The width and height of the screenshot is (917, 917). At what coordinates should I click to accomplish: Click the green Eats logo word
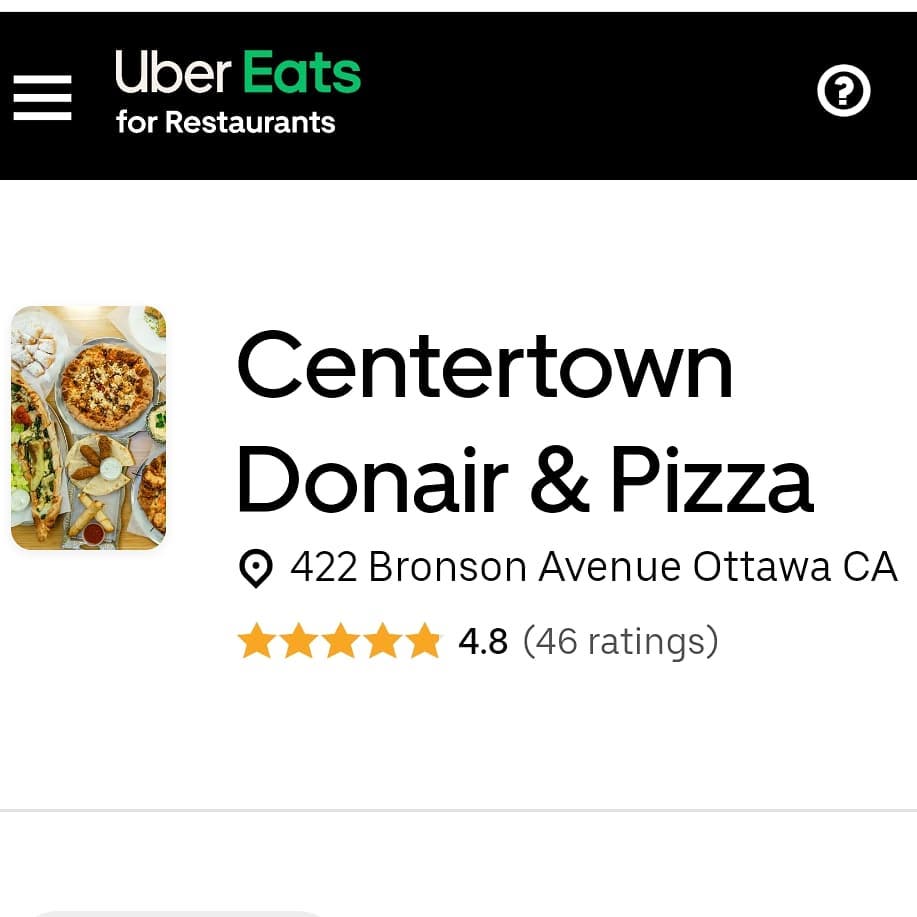[301, 72]
